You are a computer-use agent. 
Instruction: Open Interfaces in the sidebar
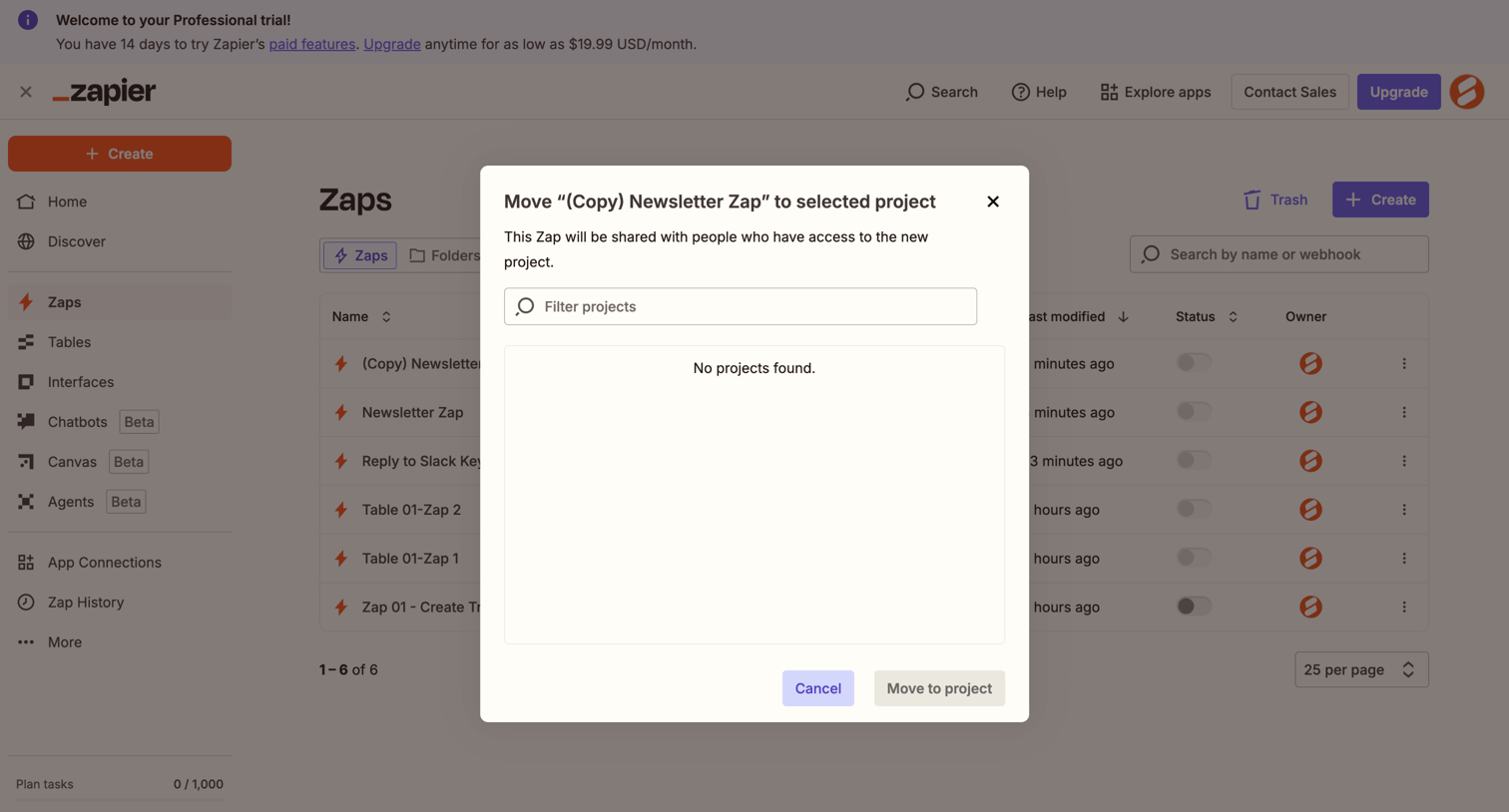(x=120, y=382)
